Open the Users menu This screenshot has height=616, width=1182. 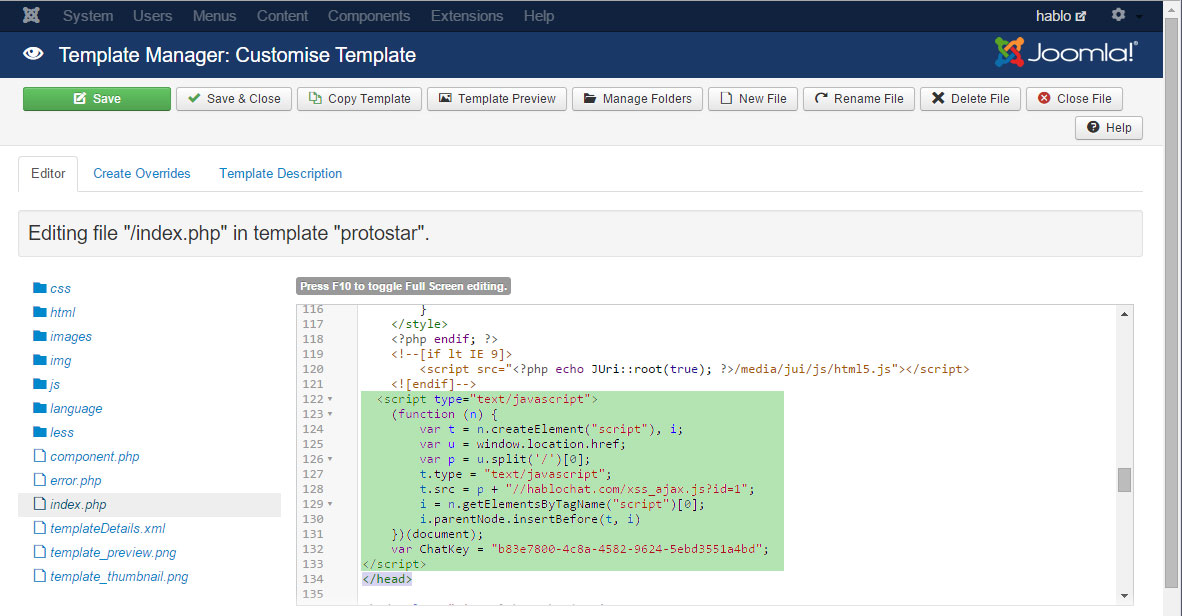tap(152, 16)
